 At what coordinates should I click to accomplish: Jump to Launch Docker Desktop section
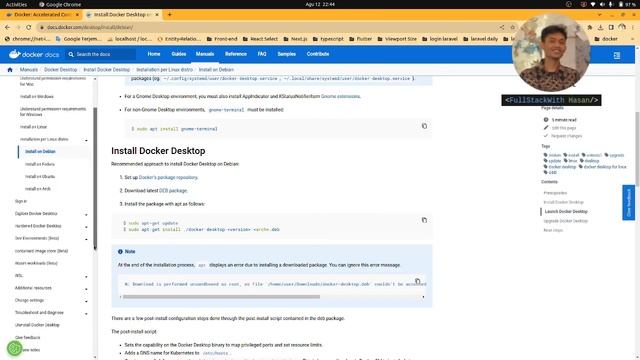tap(566, 211)
